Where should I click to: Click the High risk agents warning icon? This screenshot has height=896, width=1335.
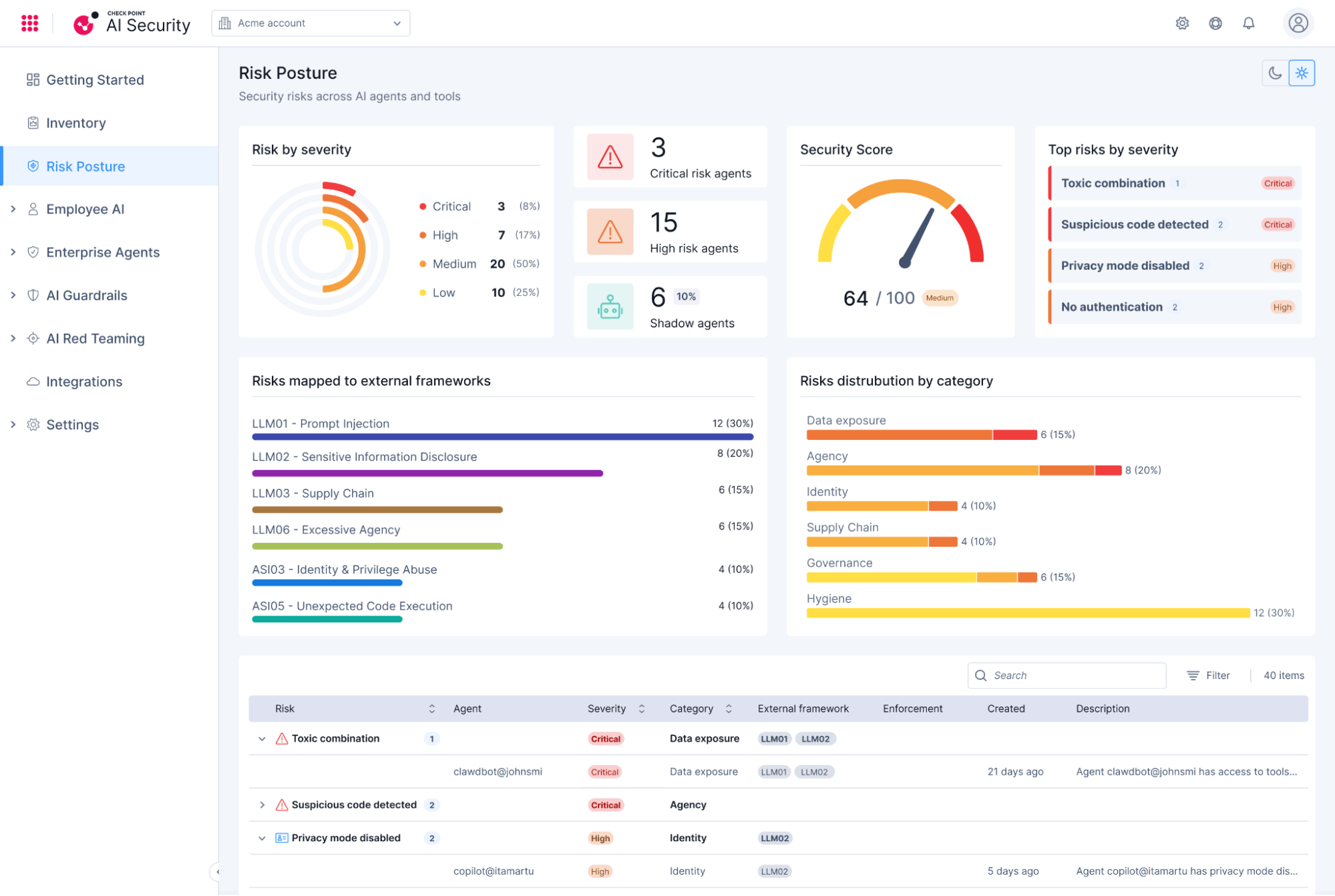[610, 232]
